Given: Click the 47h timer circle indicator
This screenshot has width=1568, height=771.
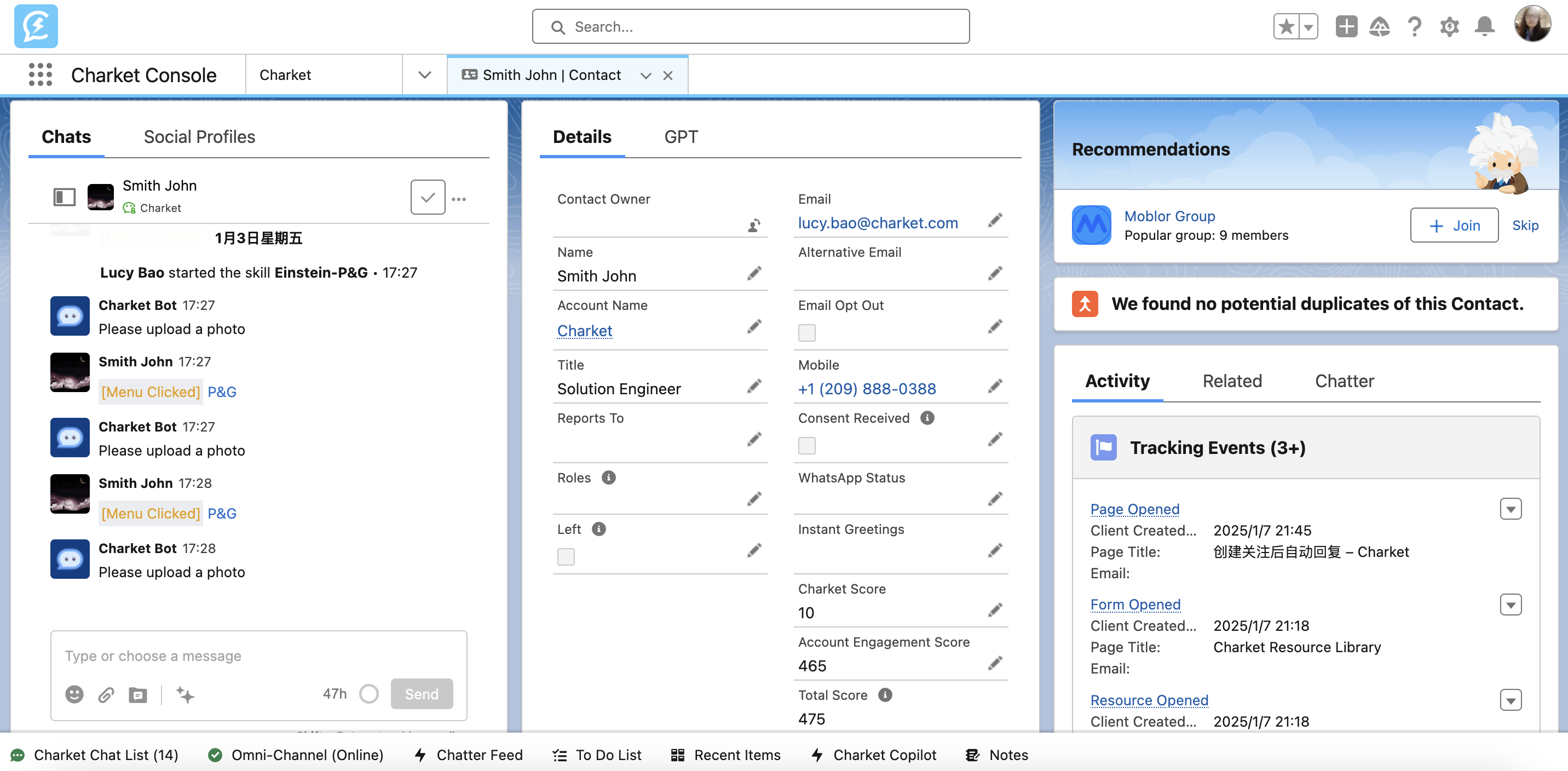Looking at the screenshot, I should click(x=368, y=693).
